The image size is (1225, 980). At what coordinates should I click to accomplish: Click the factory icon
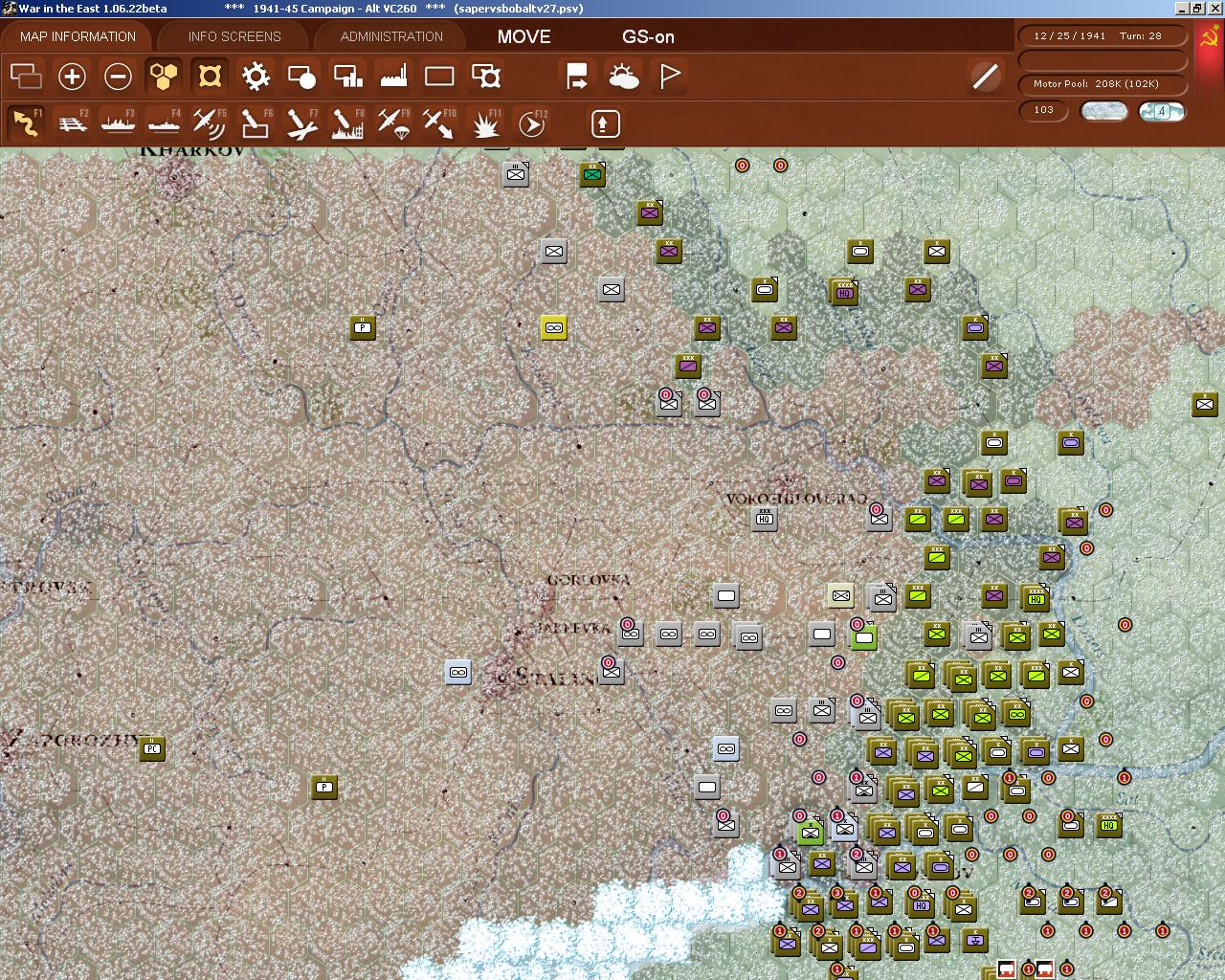point(393,76)
